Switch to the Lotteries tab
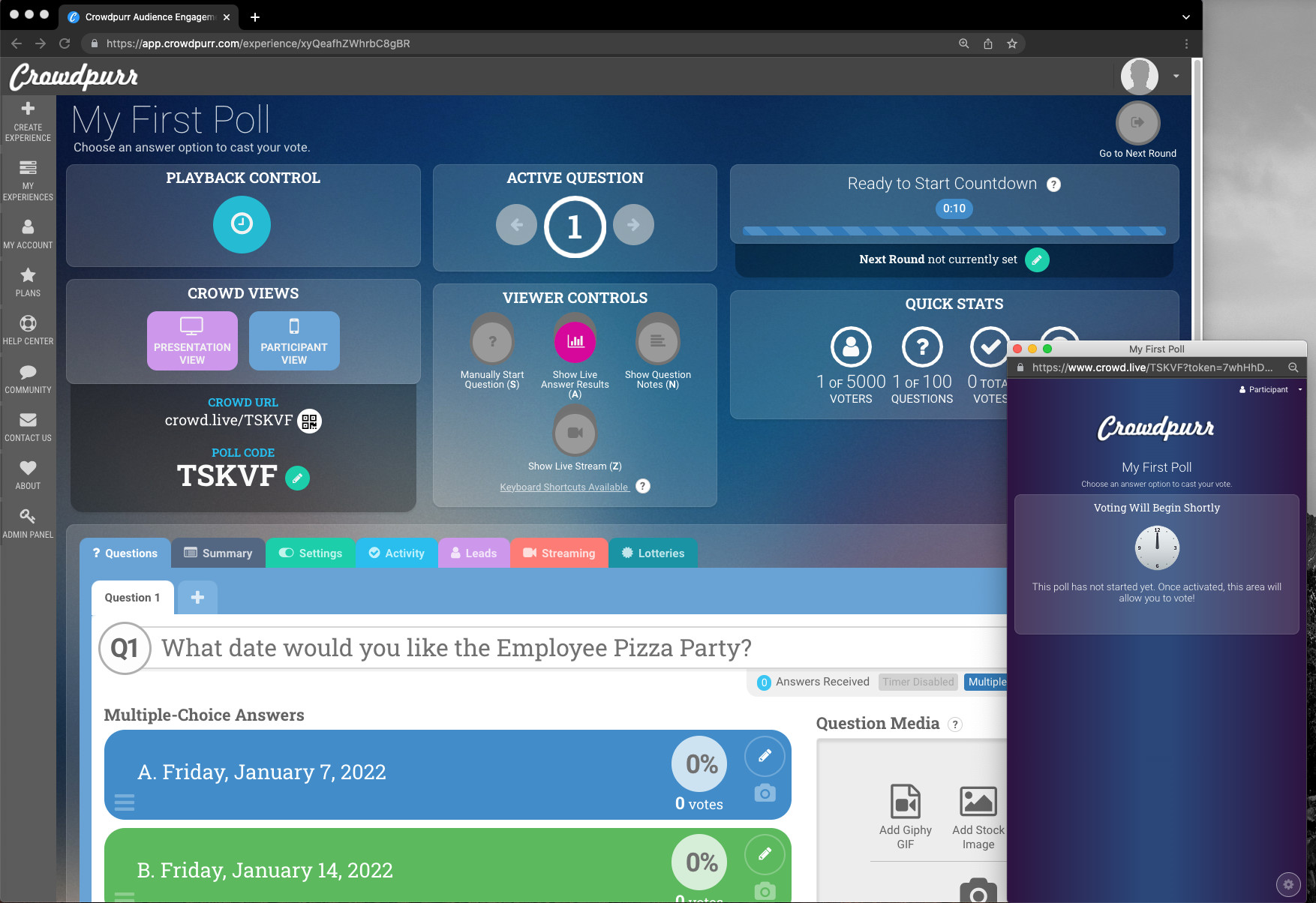 653,553
